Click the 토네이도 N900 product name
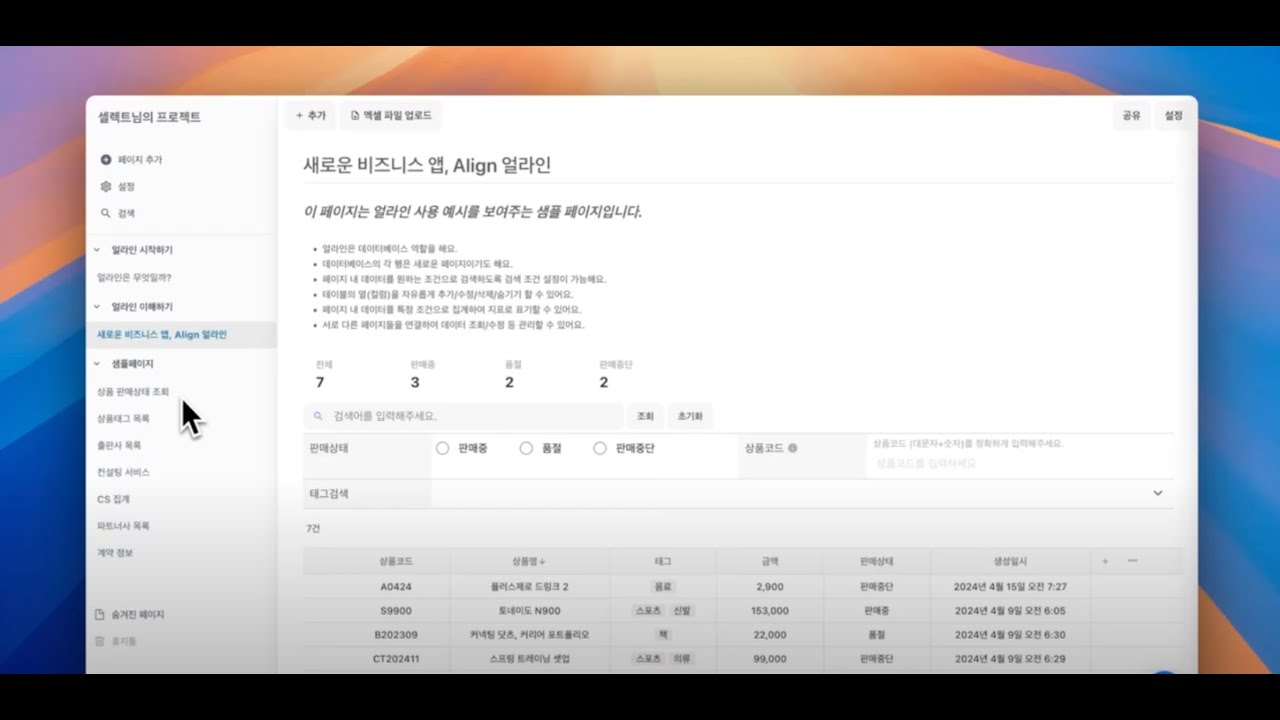The image size is (1280, 720). [x=530, y=611]
